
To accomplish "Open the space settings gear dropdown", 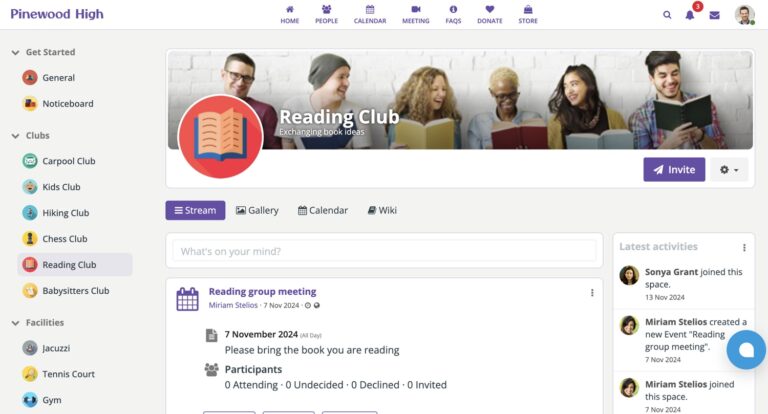I will point(729,170).
